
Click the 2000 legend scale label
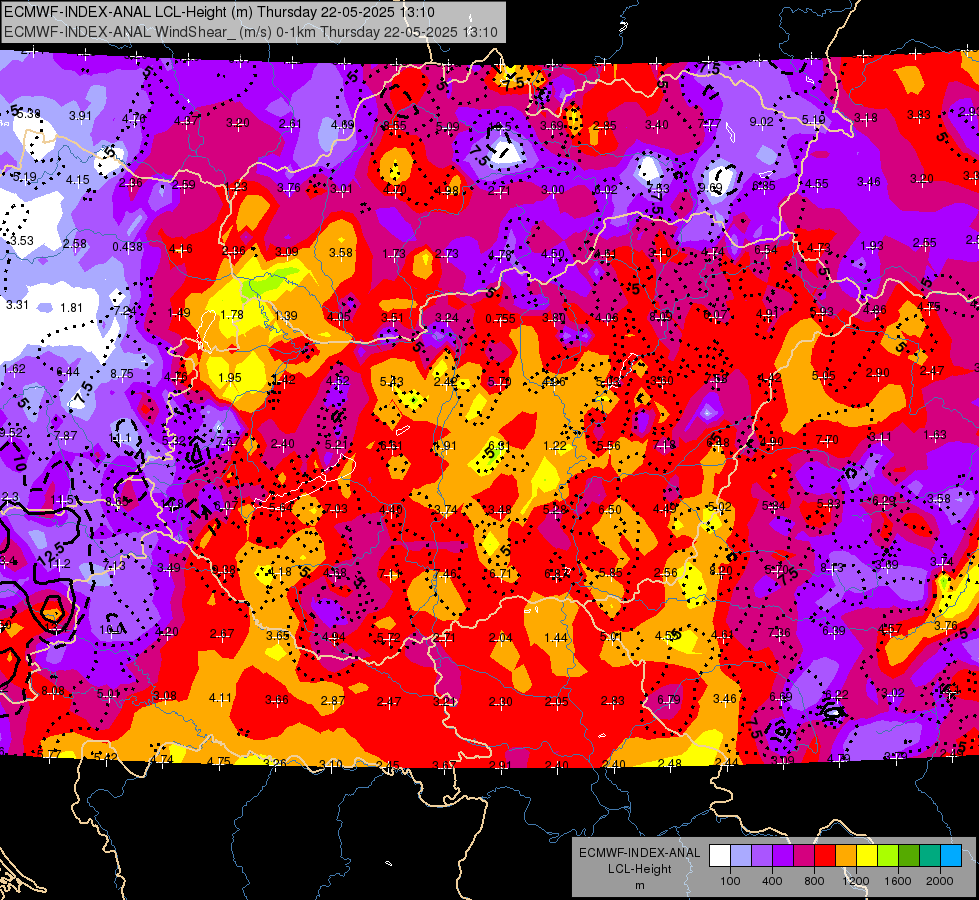939,881
